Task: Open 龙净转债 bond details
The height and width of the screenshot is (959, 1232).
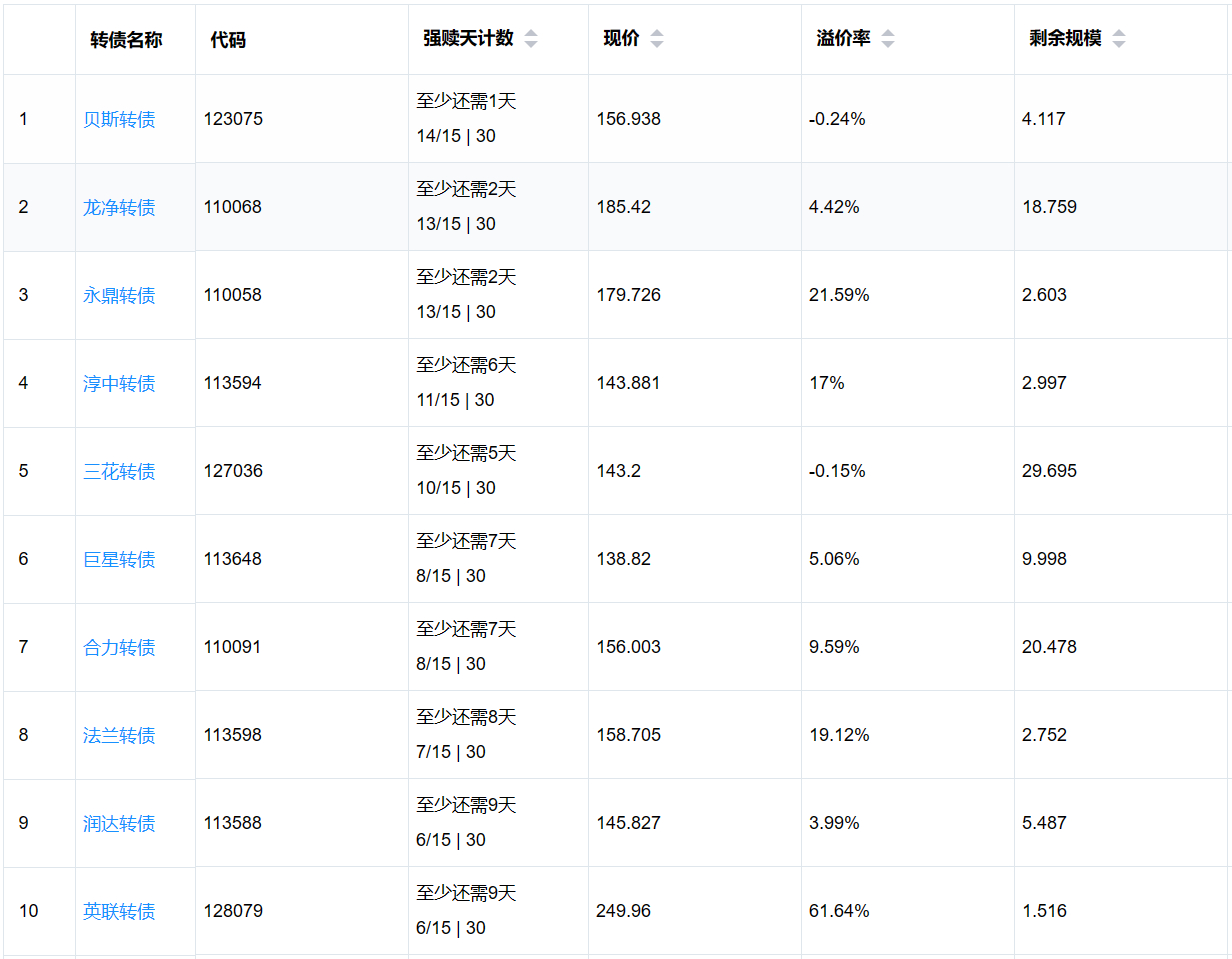Action: [119, 208]
